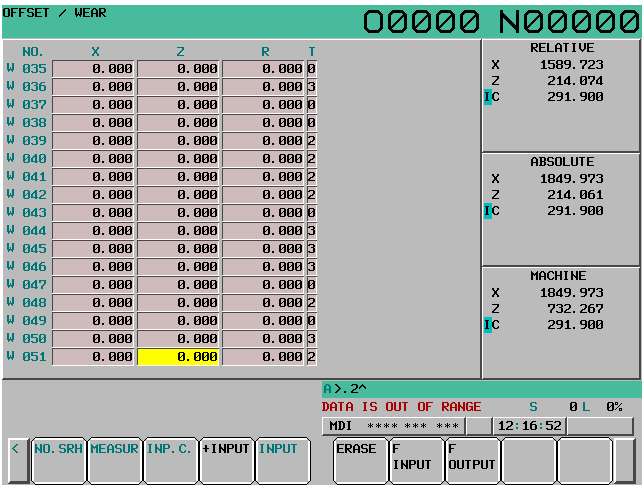644x489 pixels.
Task: Select Z wear value for W 048
Action: click(x=178, y=303)
